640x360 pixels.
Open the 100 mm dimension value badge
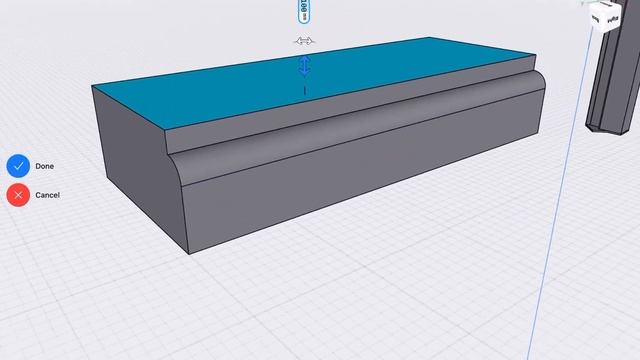click(304, 10)
